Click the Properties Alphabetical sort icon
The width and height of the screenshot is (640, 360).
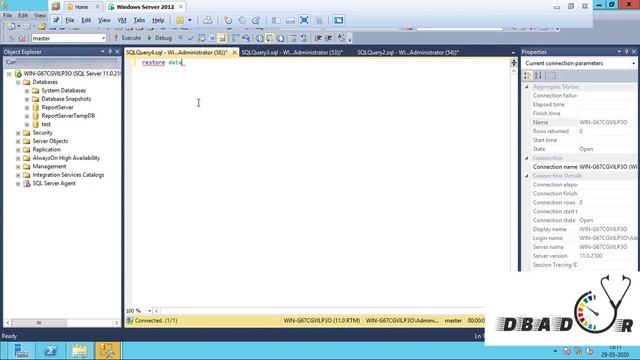pyautogui.click(x=538, y=76)
